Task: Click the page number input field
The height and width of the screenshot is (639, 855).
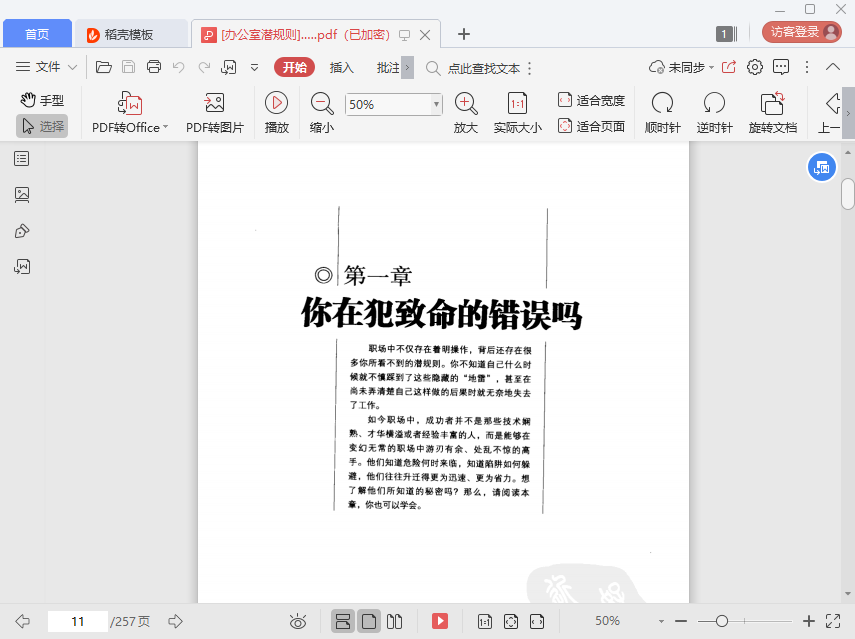Action: (78, 621)
